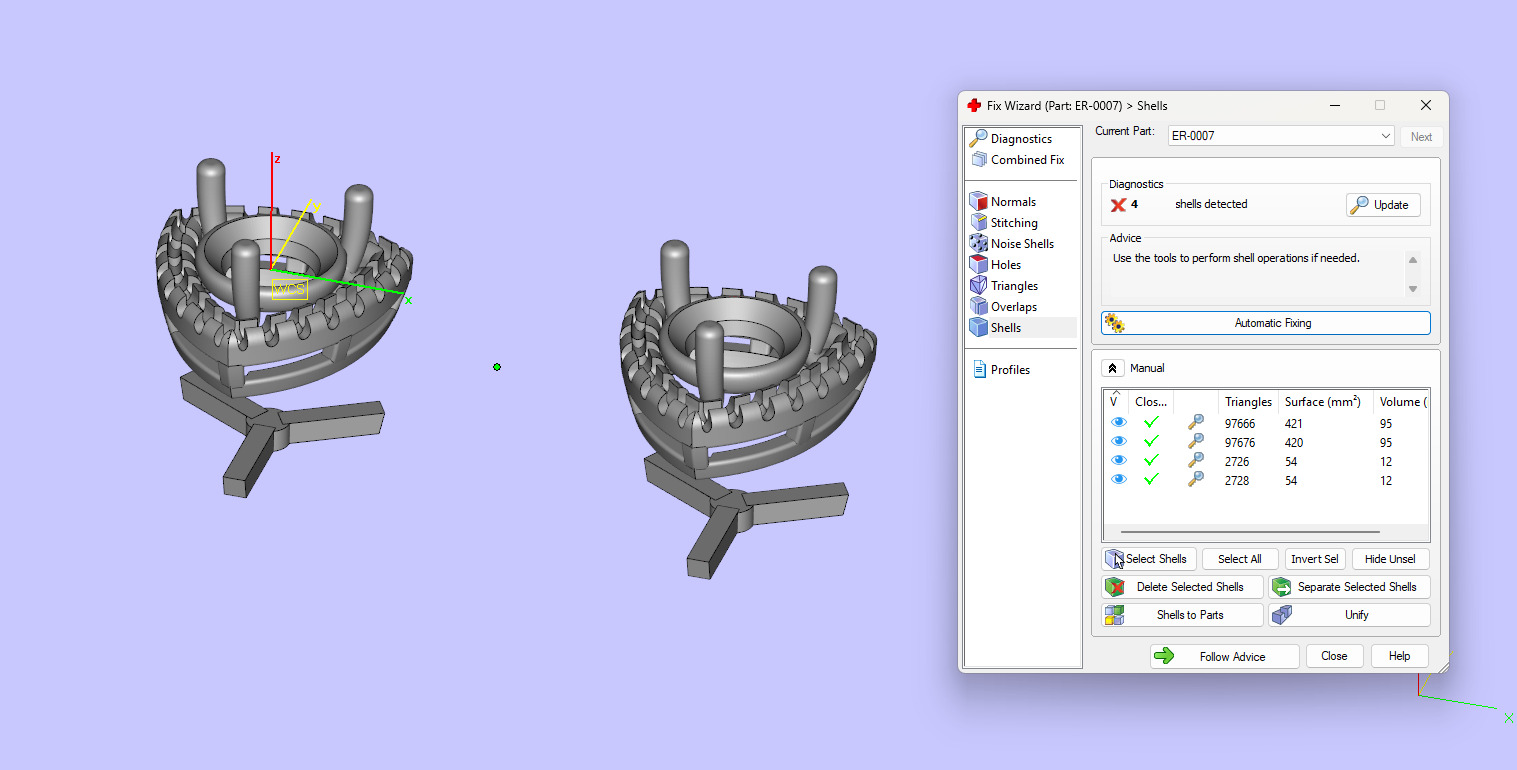The image size is (1517, 770).
Task: Click Delete Selected Shells
Action: (1182, 587)
